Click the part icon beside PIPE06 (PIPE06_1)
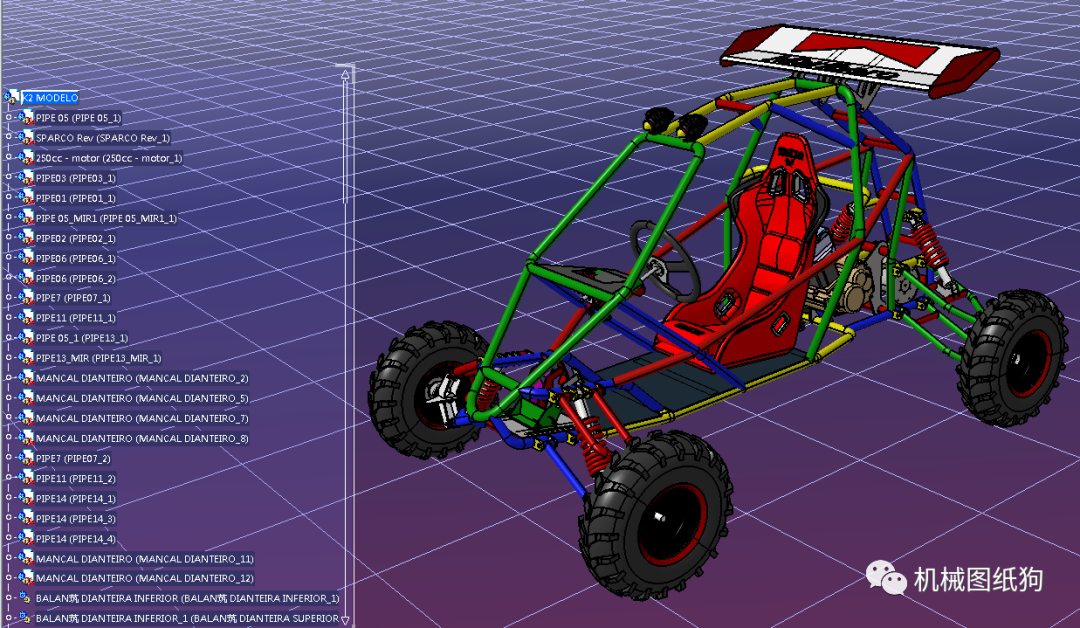The image size is (1080, 628). click(x=25, y=258)
